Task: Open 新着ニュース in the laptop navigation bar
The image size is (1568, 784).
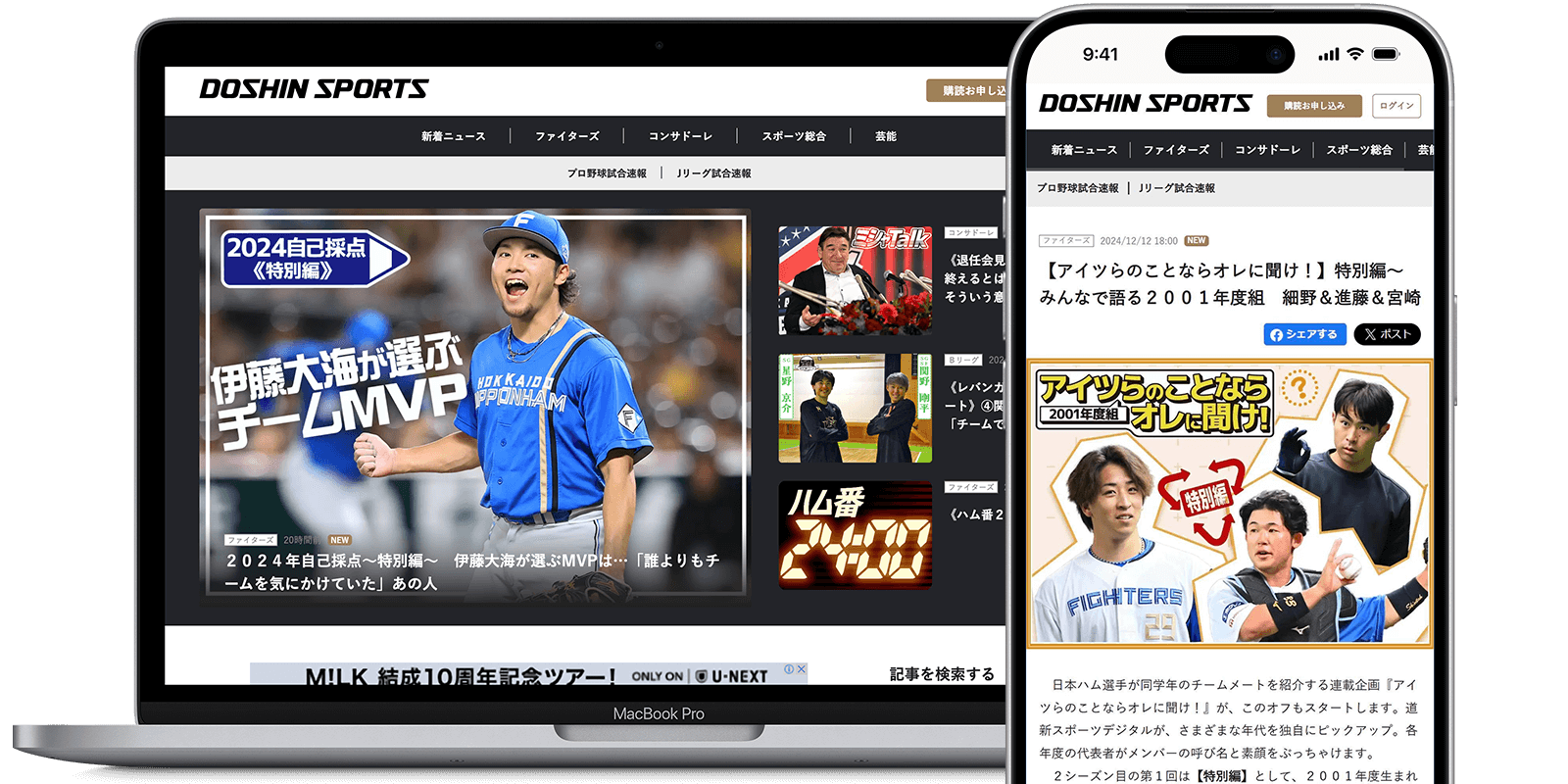Action: (453, 136)
